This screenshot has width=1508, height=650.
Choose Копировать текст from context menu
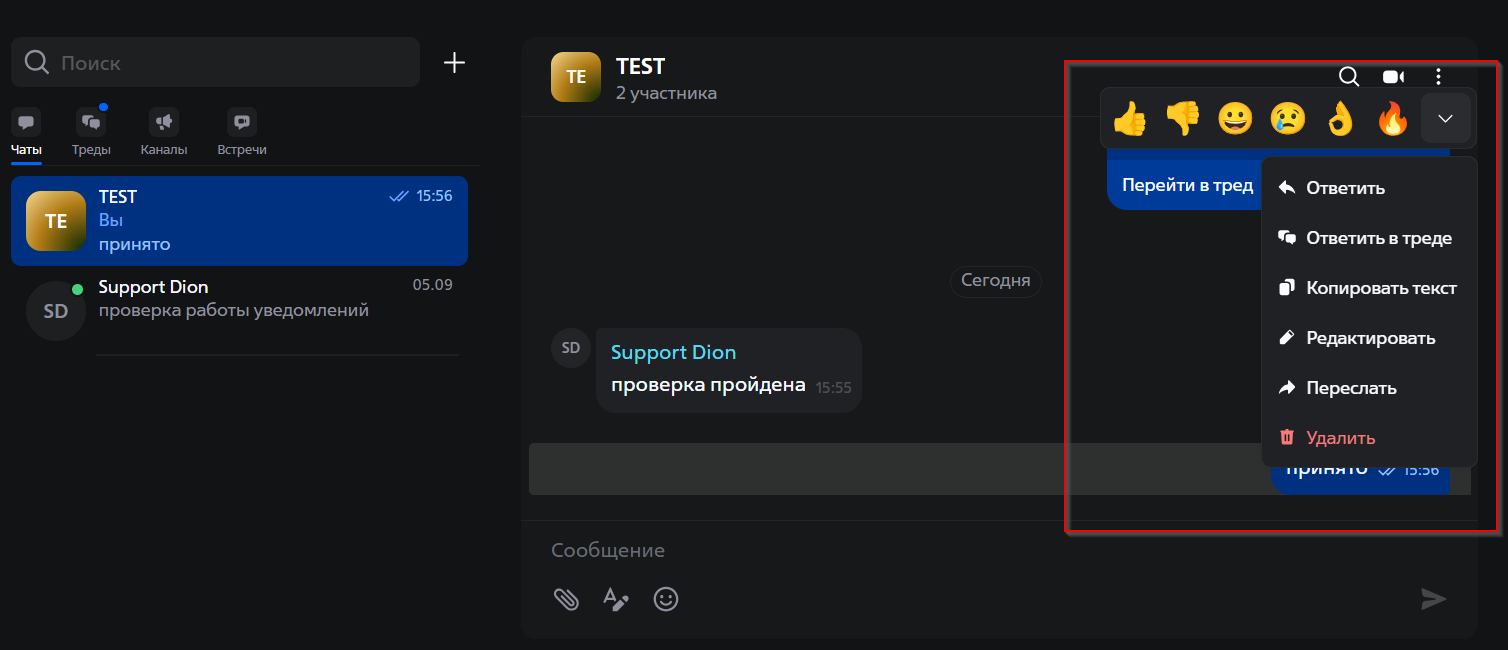point(1380,288)
